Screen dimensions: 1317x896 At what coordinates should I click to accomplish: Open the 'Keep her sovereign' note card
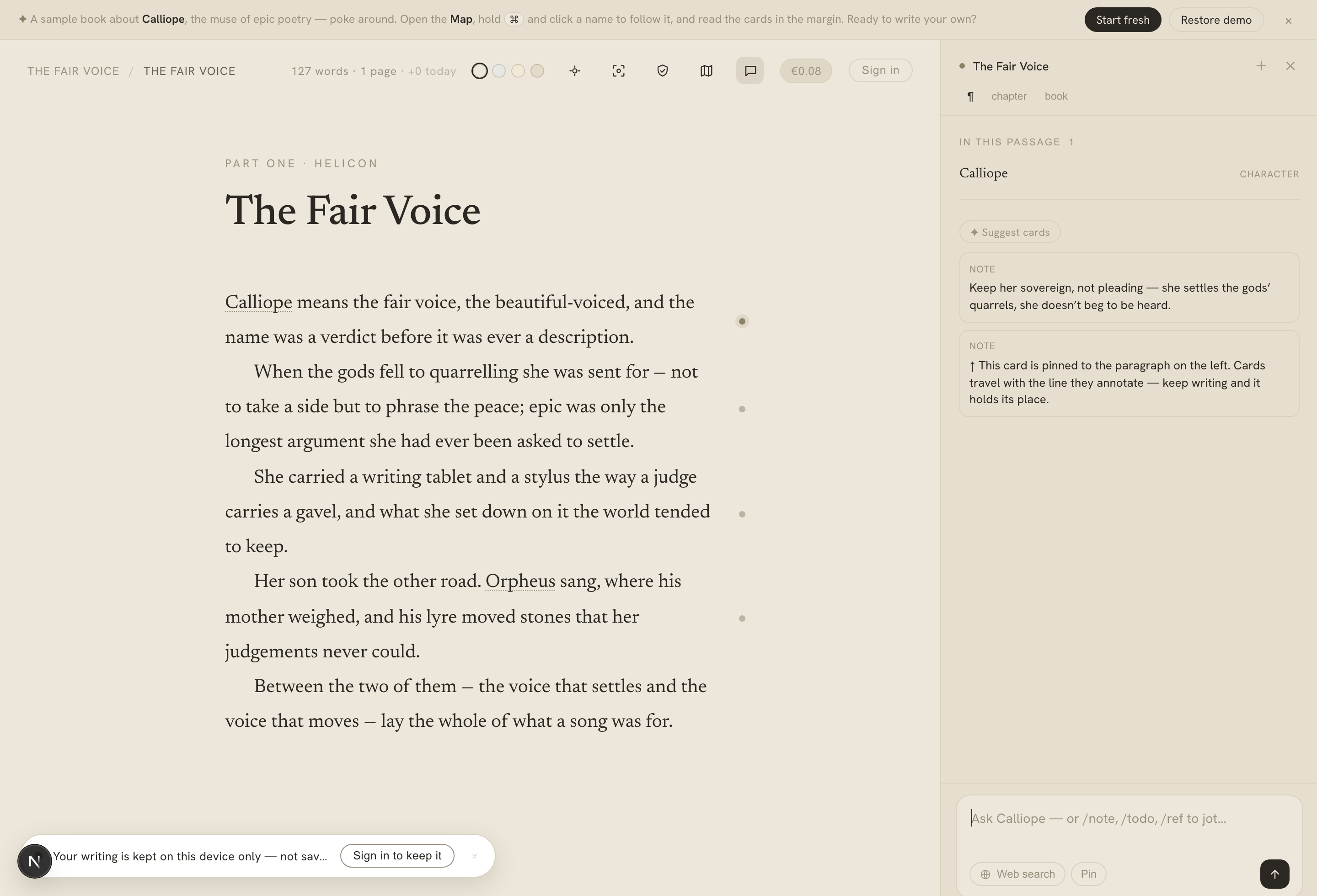(1129, 288)
